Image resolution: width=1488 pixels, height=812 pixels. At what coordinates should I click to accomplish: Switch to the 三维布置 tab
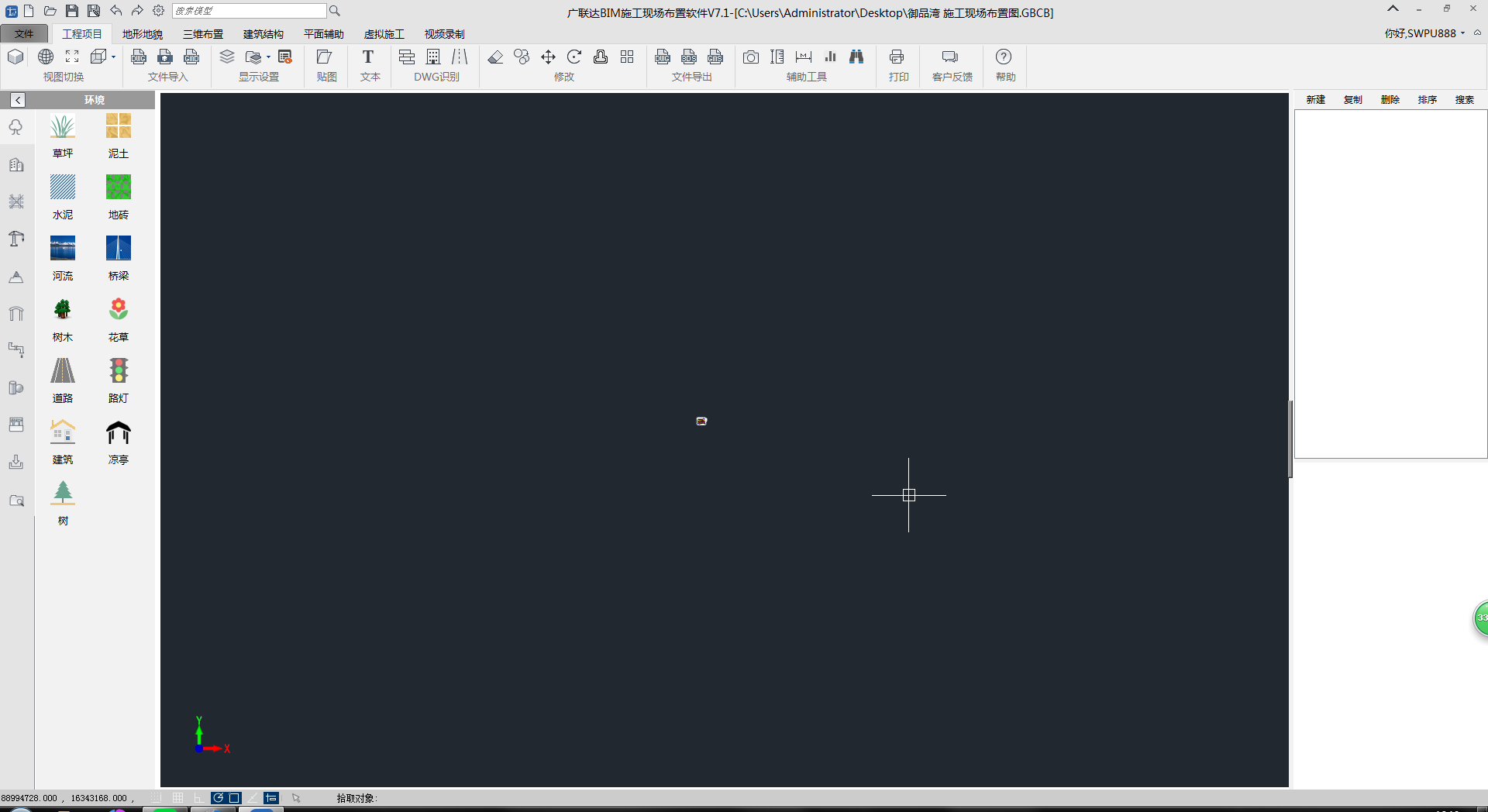point(203,34)
